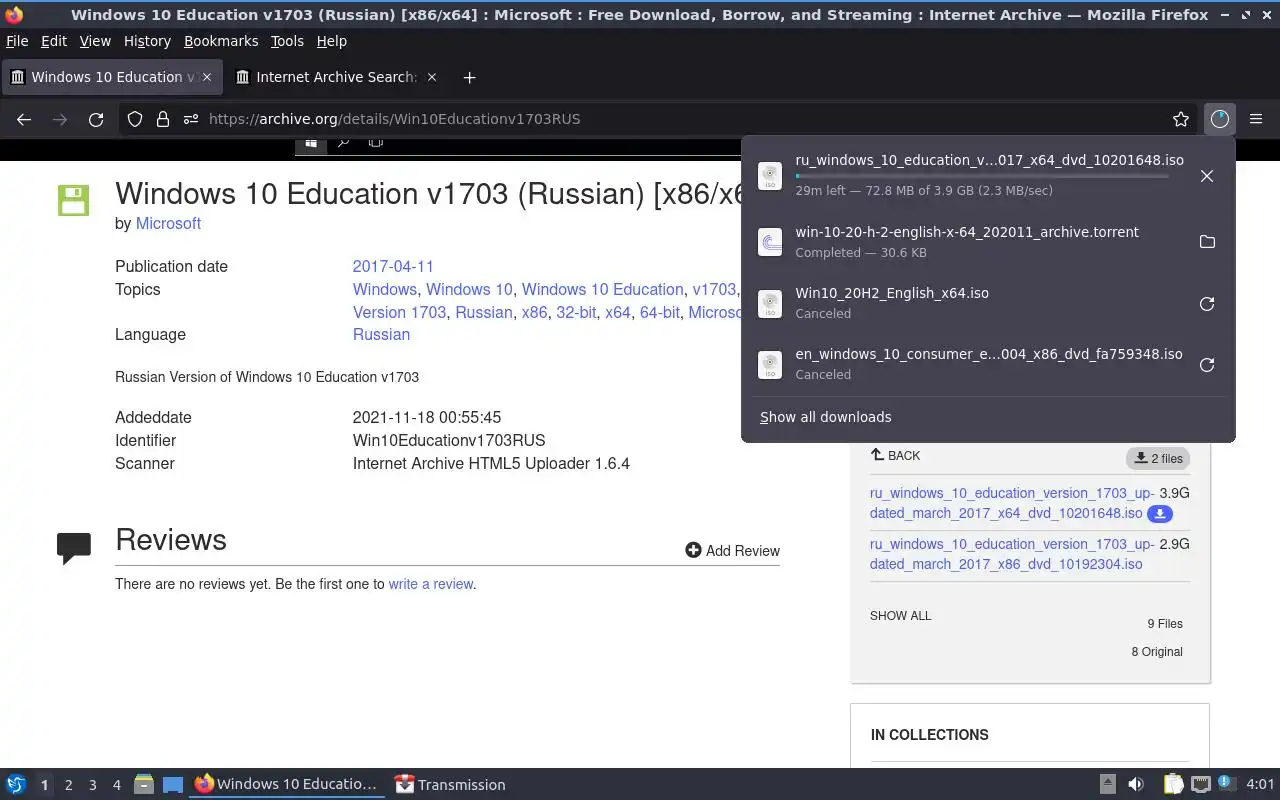
Task: Open the file manager taskbar icon
Action: tap(144, 785)
